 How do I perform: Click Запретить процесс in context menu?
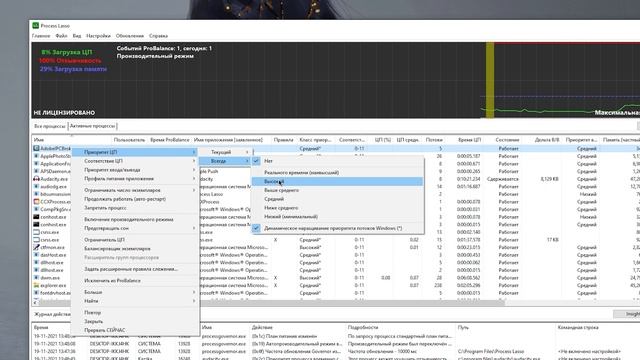(x=135, y=208)
